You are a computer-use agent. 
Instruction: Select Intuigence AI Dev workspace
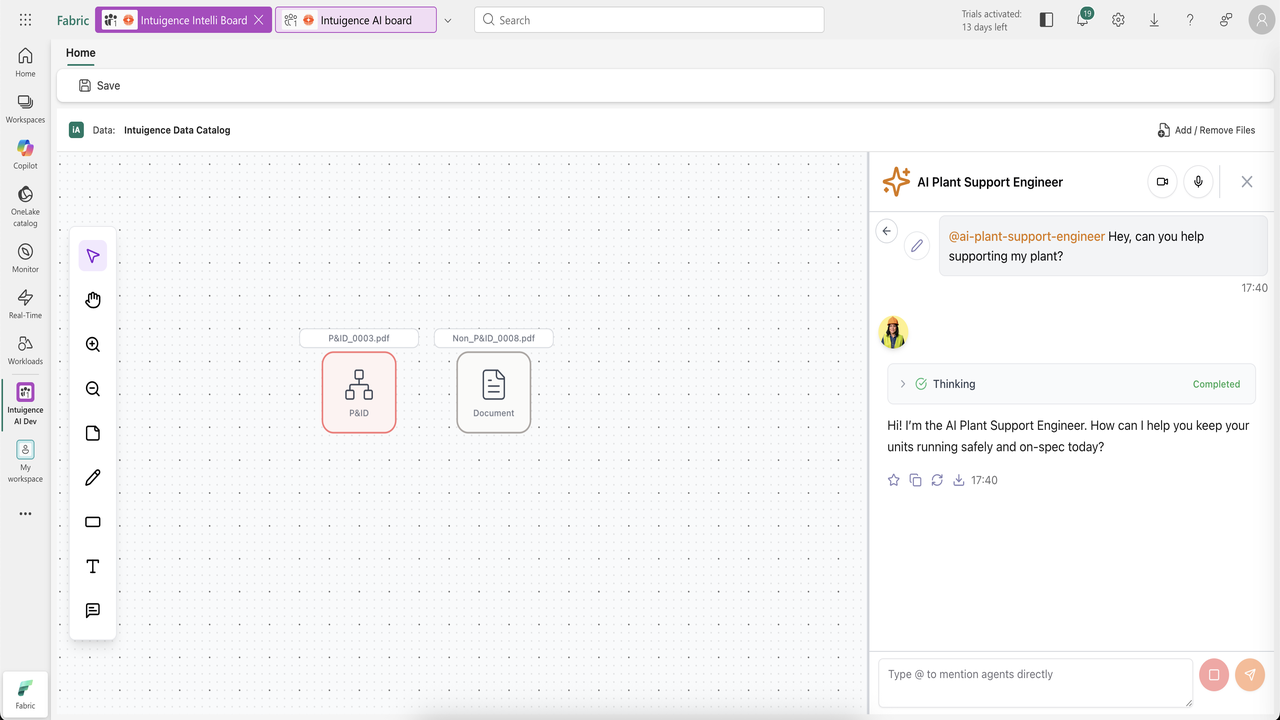coord(25,403)
